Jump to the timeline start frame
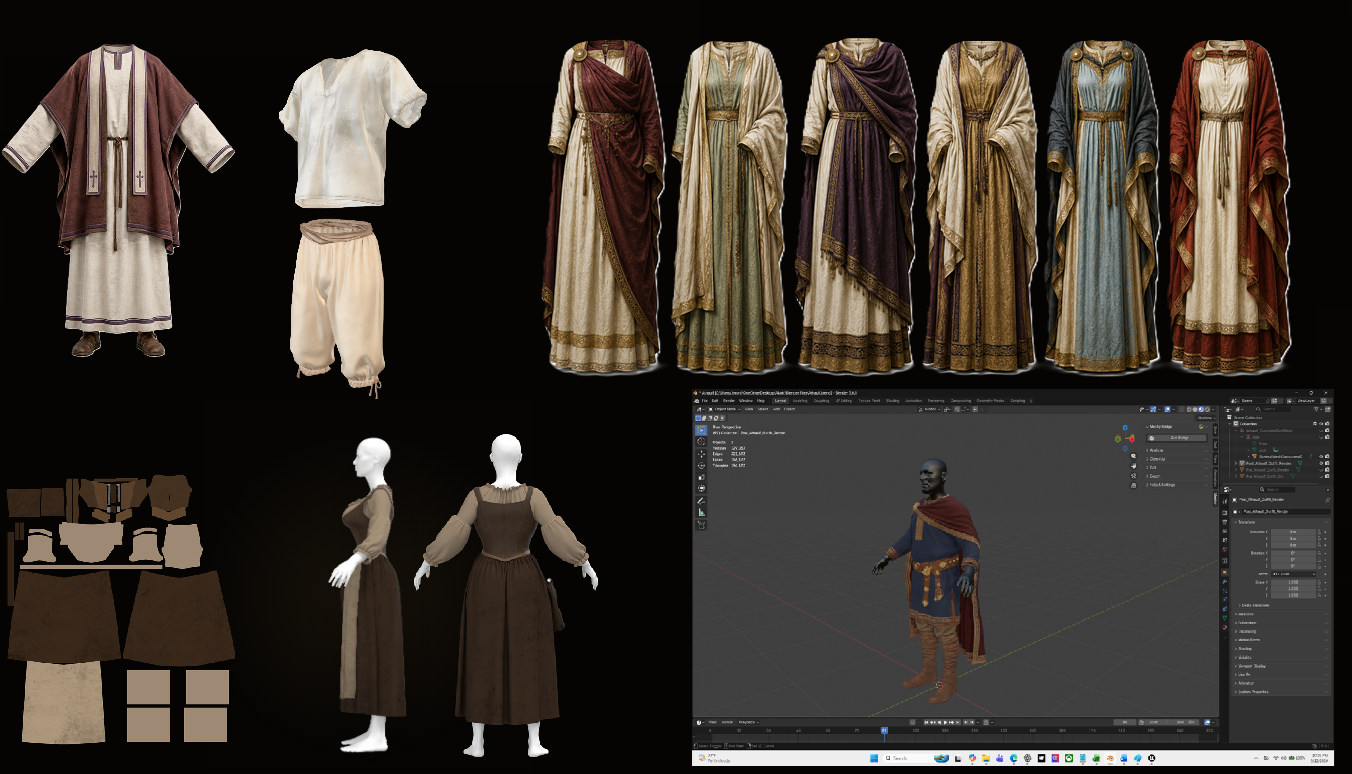1352x774 pixels. tap(927, 722)
